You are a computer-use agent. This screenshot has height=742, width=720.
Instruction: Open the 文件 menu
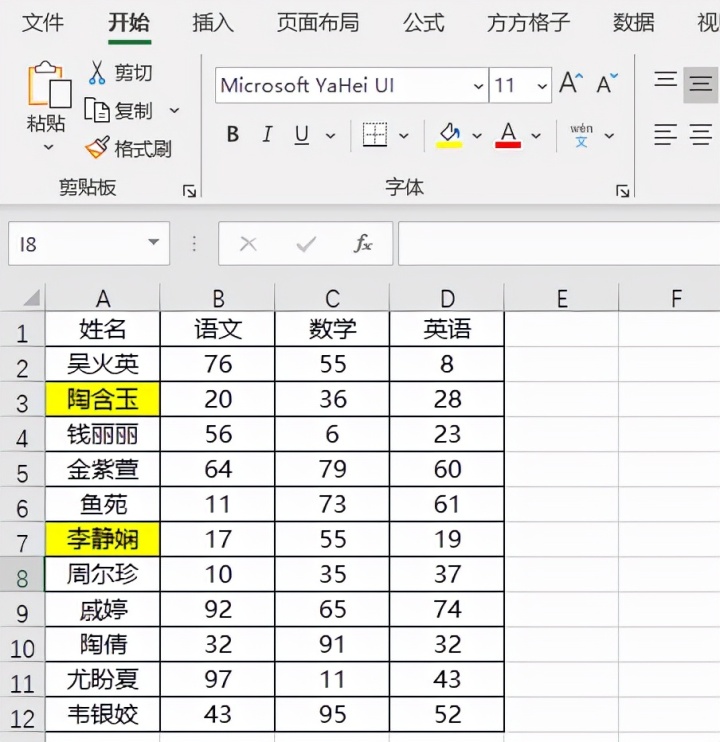[x=43, y=23]
